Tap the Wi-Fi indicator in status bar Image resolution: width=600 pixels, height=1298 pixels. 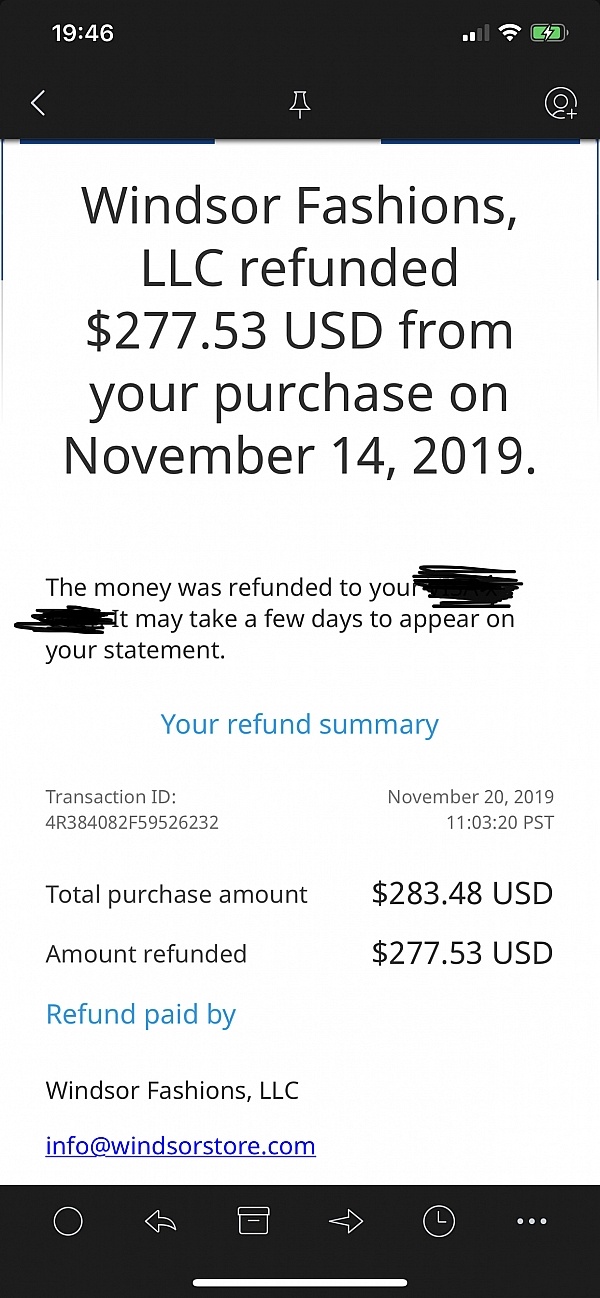click(x=511, y=33)
